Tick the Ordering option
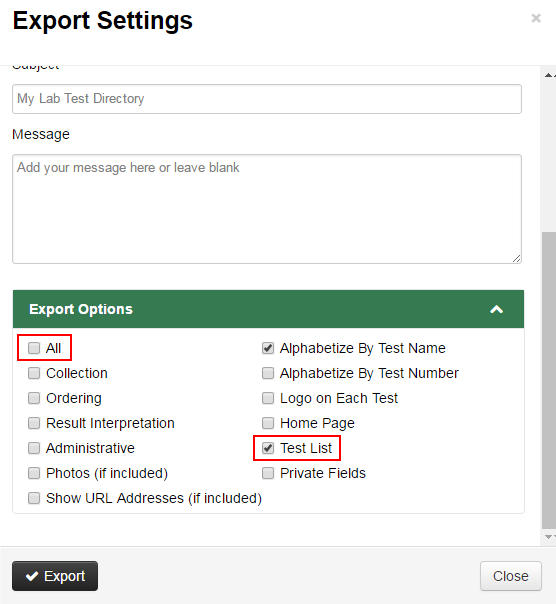 (x=34, y=398)
